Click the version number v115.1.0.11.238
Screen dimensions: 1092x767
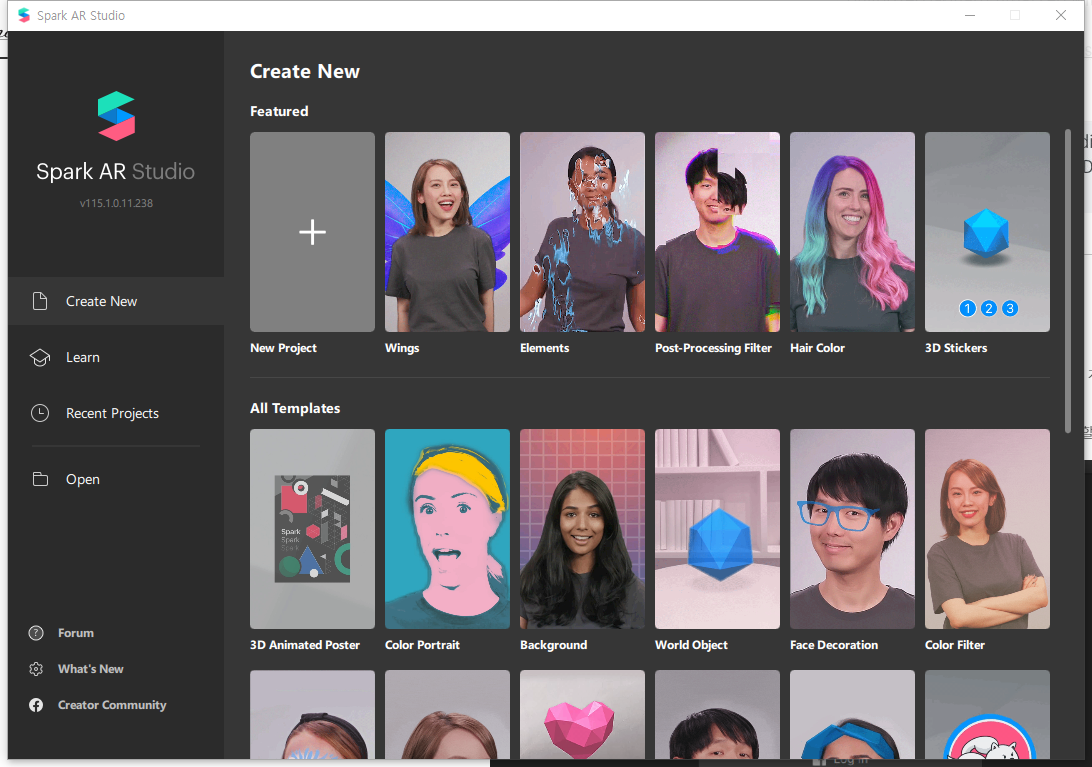pos(116,203)
